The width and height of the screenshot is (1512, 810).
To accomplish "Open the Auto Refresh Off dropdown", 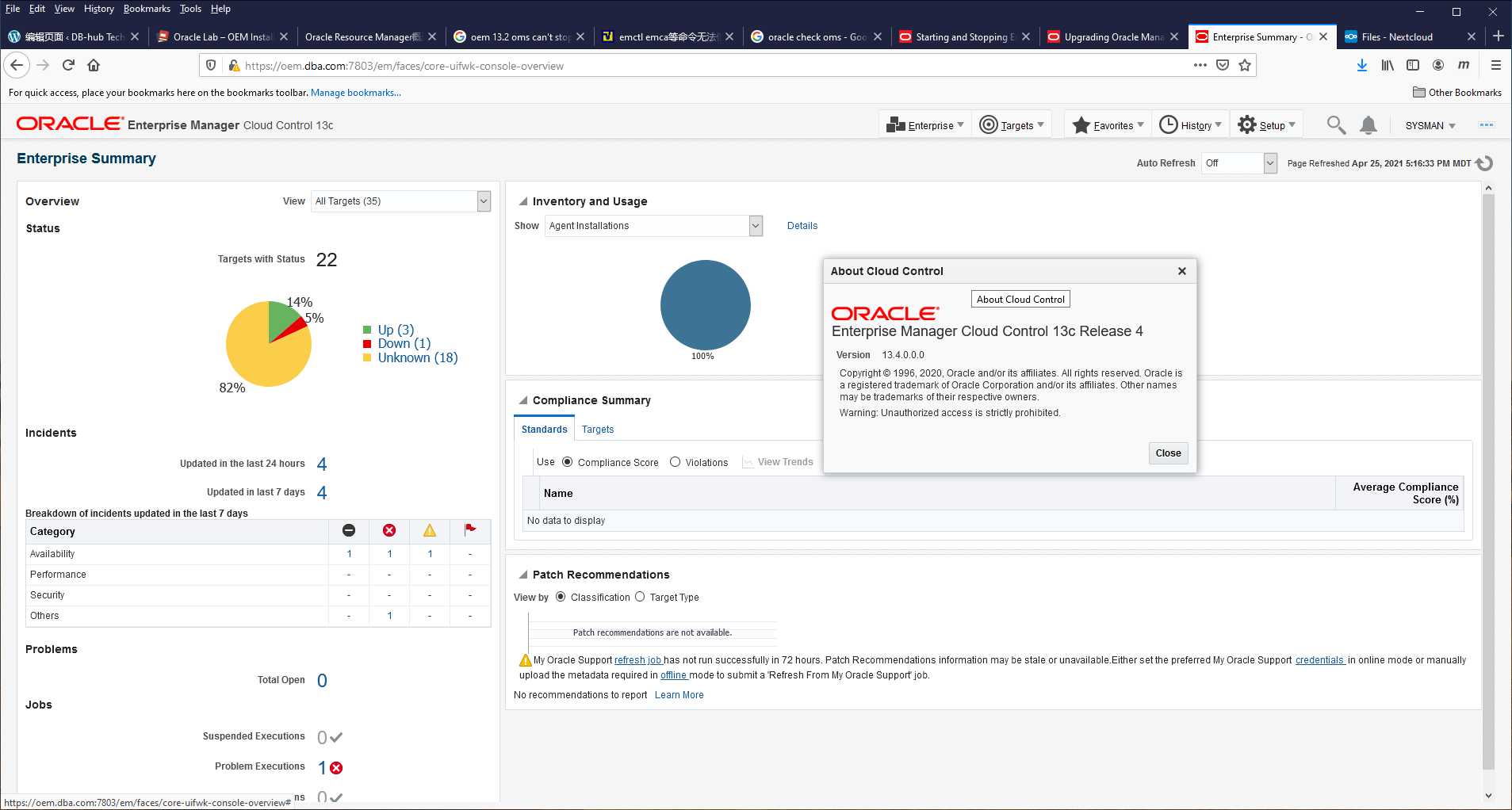I will coord(1239,163).
